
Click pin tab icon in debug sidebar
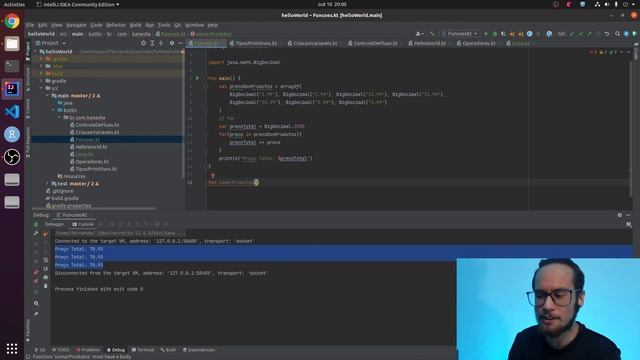[x=36, y=314]
